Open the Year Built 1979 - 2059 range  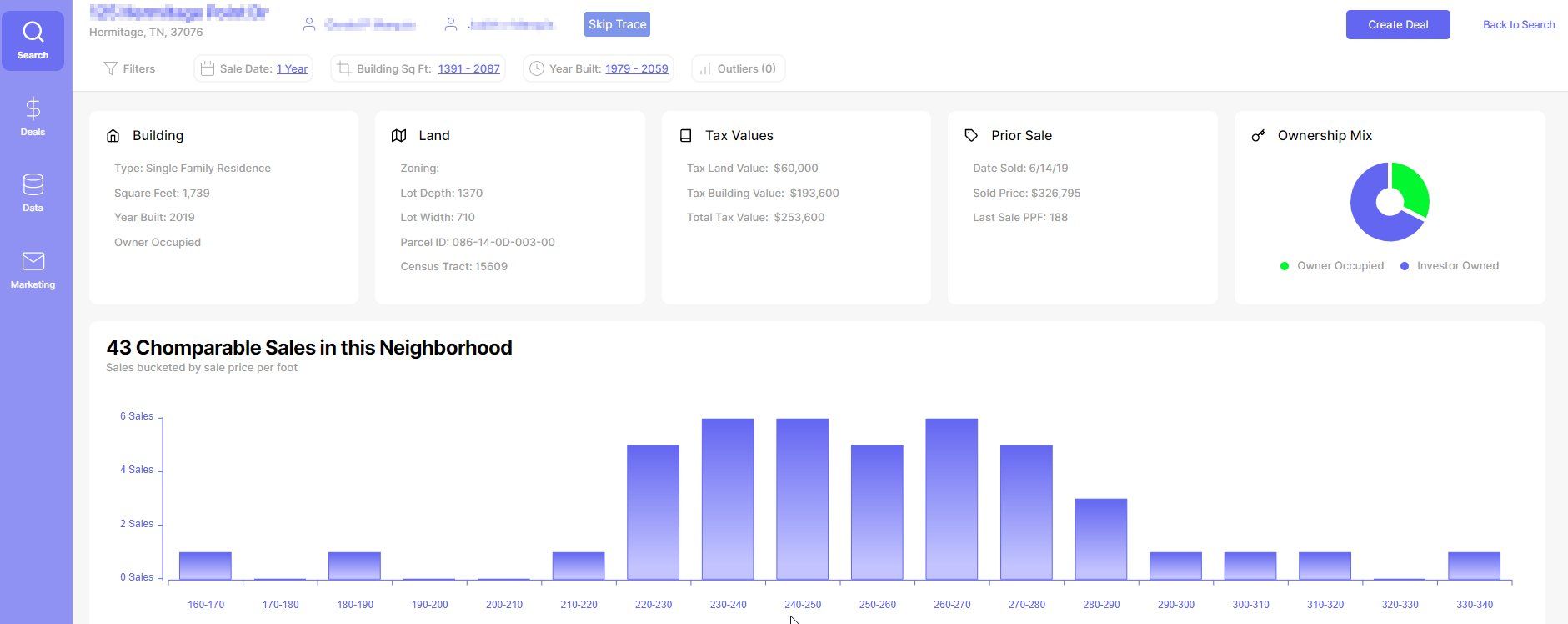click(x=637, y=68)
